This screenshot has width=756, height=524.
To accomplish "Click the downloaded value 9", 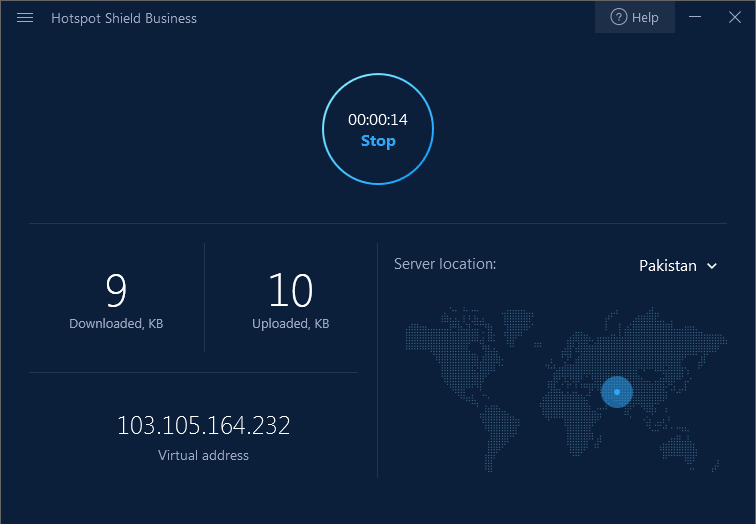I will (x=116, y=290).
